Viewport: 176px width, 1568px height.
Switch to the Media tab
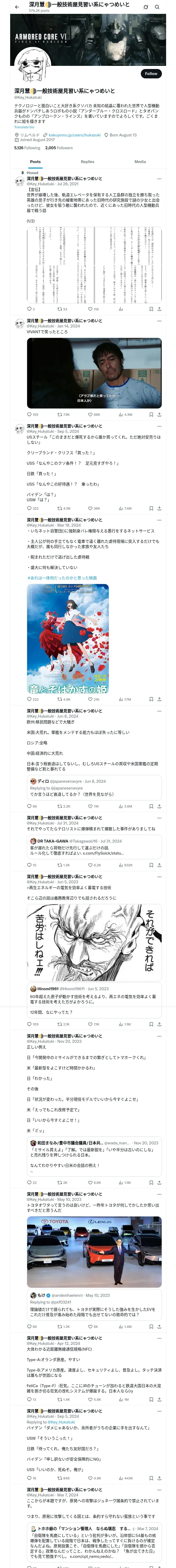tap(140, 162)
